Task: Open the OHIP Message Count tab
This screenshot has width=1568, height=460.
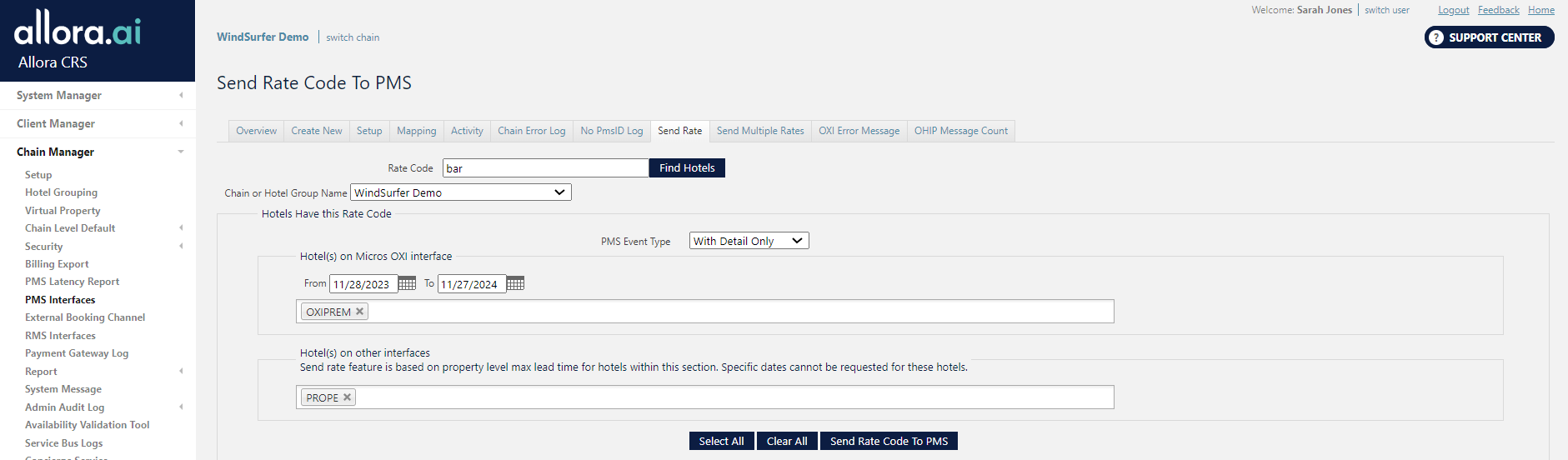Action: pos(961,131)
